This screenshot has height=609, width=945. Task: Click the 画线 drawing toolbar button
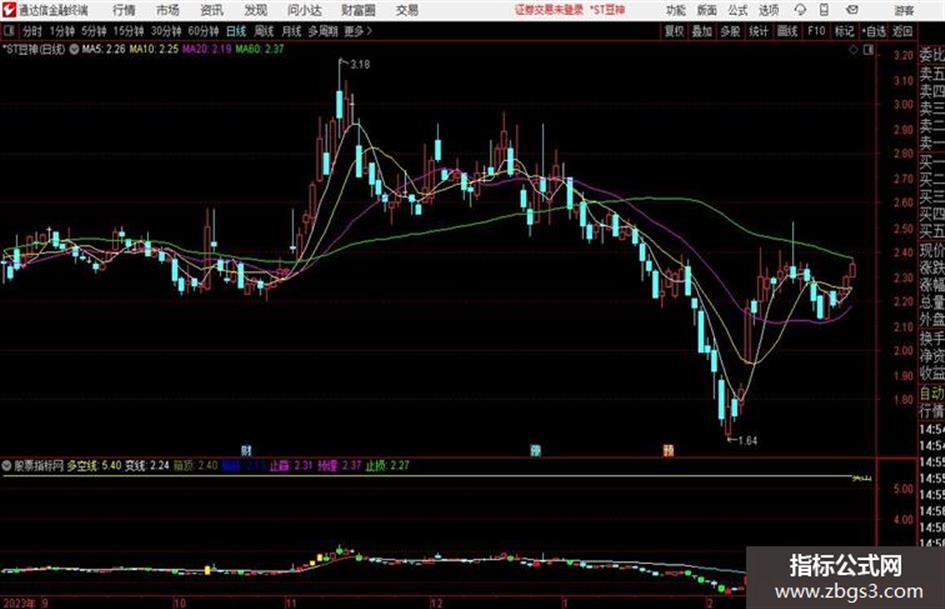[x=787, y=31]
